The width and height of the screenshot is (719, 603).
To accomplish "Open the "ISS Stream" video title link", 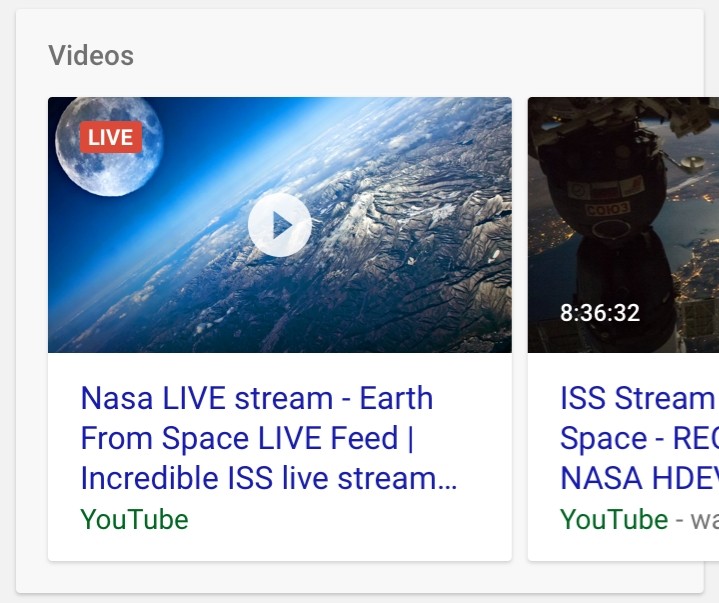I will (x=637, y=398).
